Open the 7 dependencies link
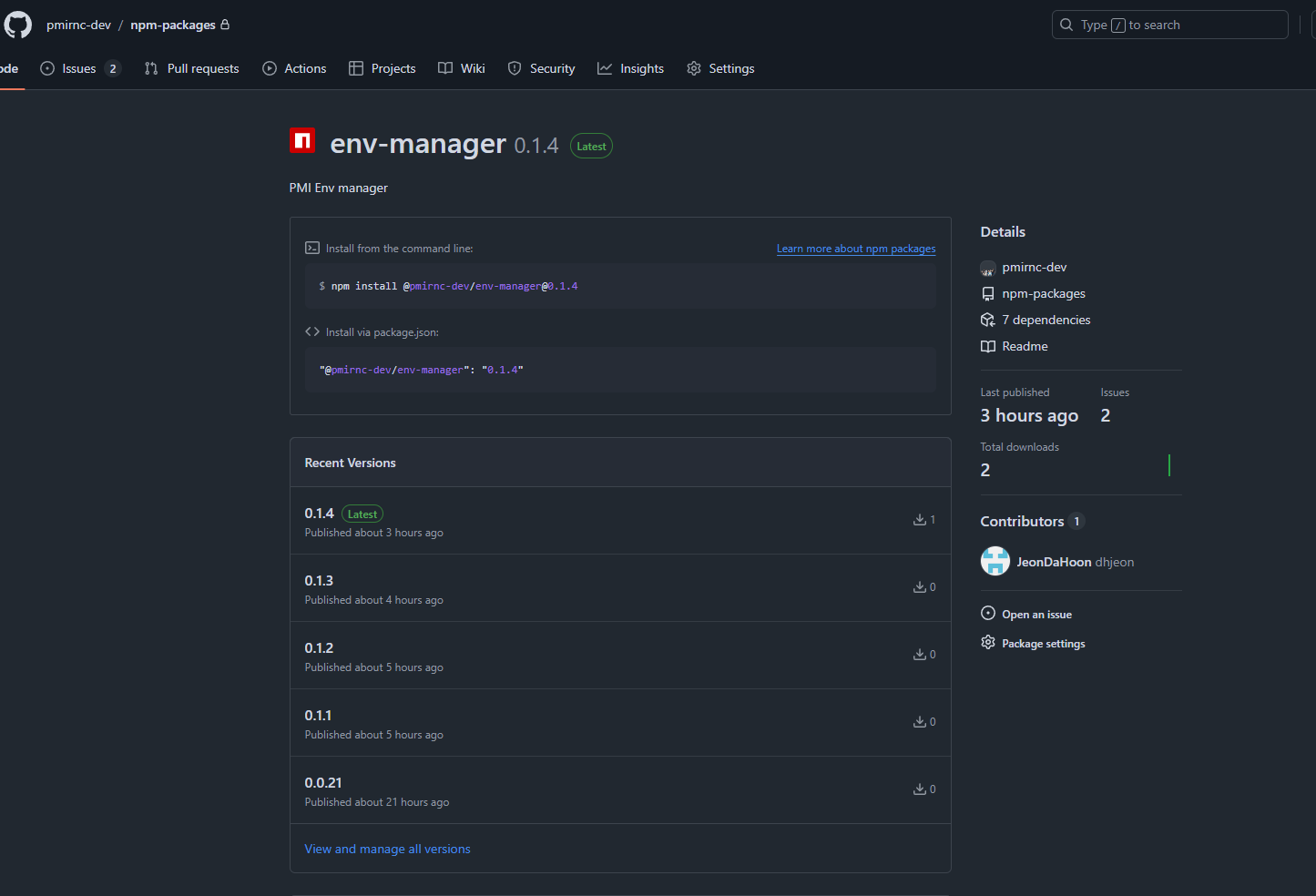The image size is (1316, 896). (x=1046, y=320)
